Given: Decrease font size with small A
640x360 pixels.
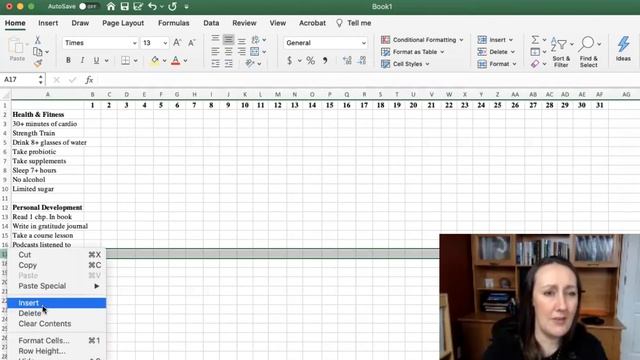Looking at the screenshot, I should [191, 42].
